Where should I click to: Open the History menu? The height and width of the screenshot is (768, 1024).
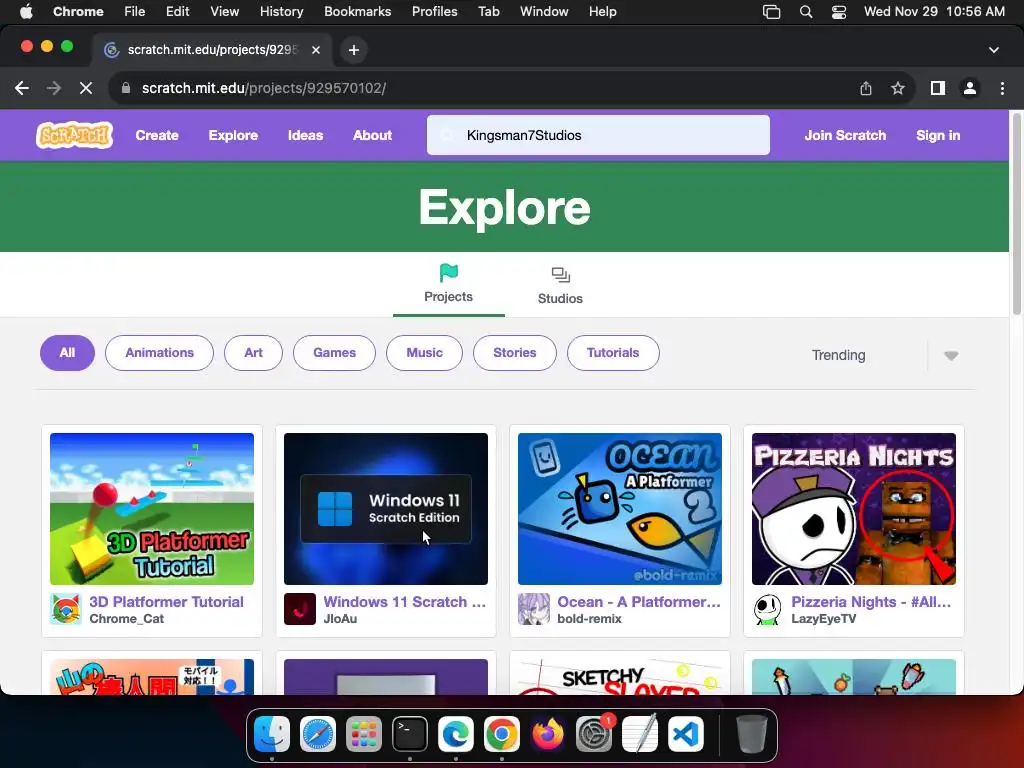coord(281,12)
